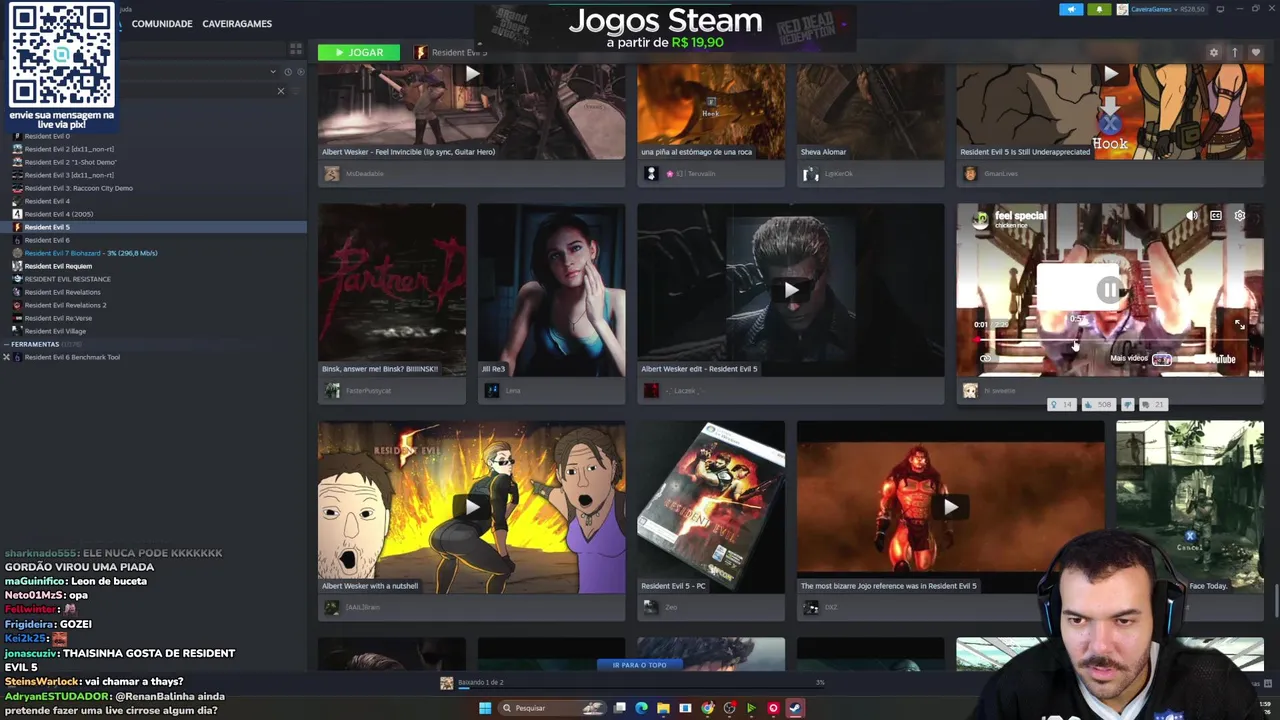Select Resident Evil 0 in library

pos(47,136)
